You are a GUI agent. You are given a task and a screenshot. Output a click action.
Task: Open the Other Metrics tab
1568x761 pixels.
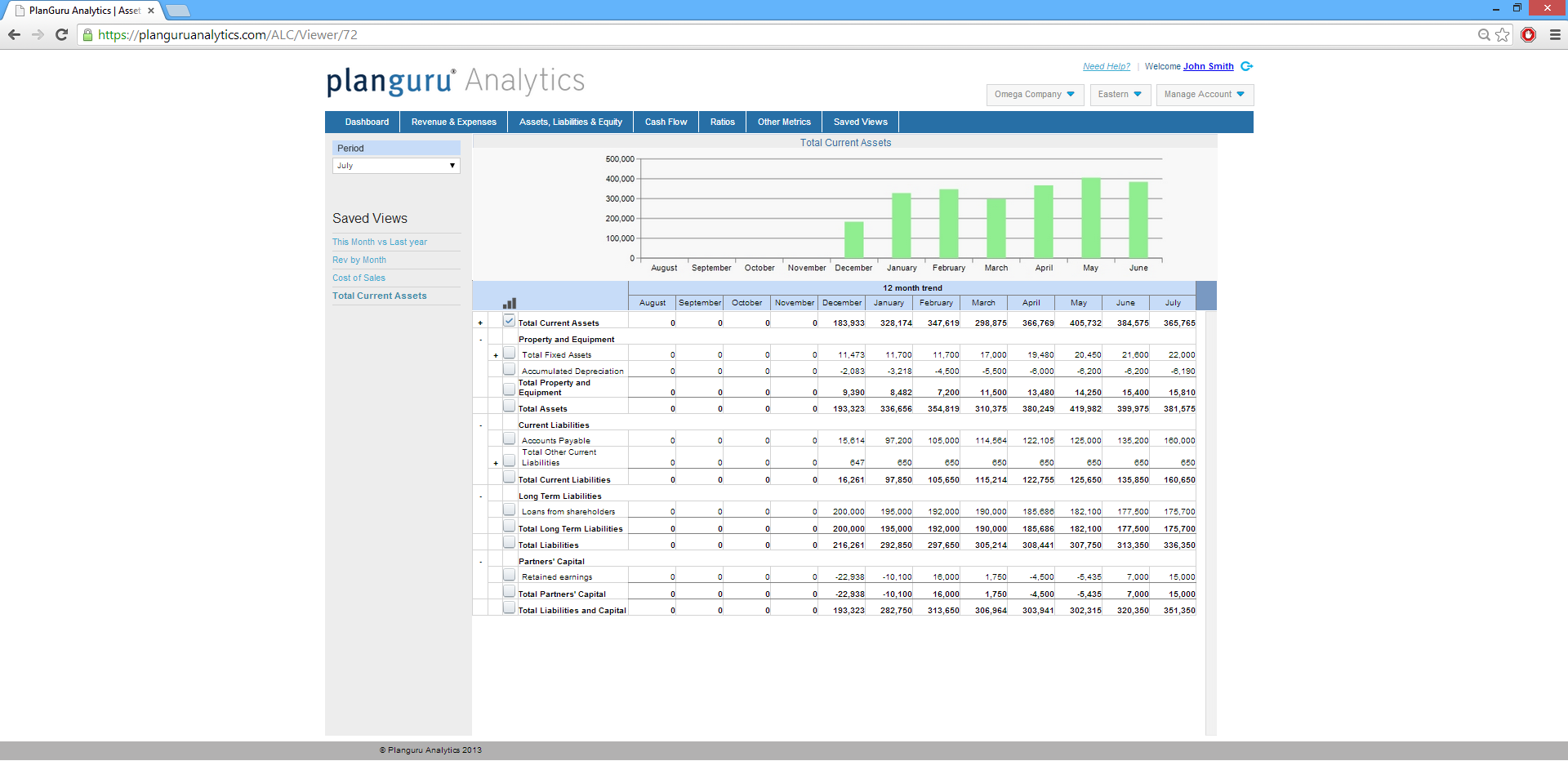784,122
